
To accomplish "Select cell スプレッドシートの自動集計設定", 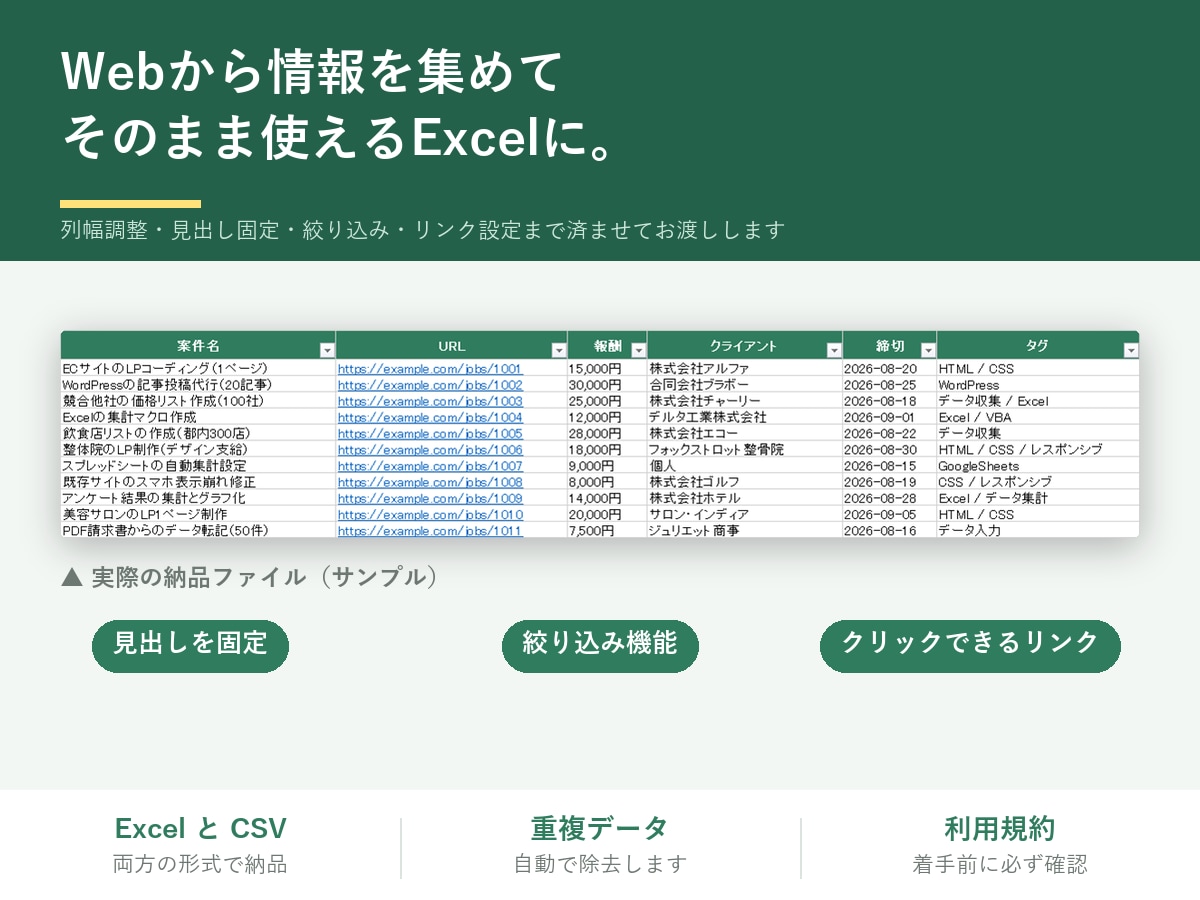I will (198, 466).
